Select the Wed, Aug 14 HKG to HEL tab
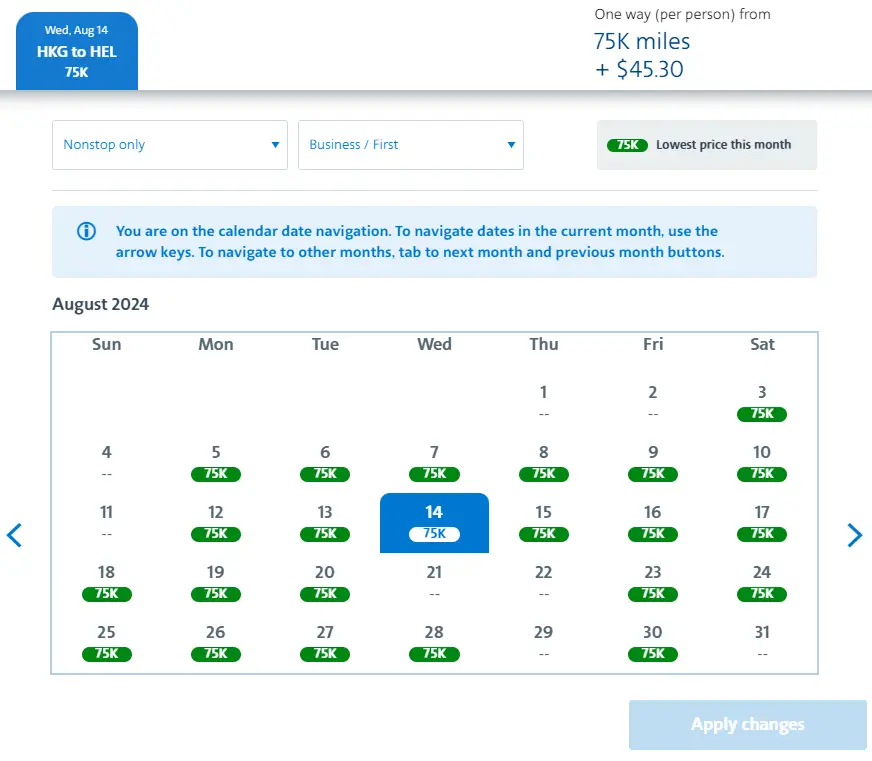Image resolution: width=872 pixels, height=761 pixels. click(77, 51)
